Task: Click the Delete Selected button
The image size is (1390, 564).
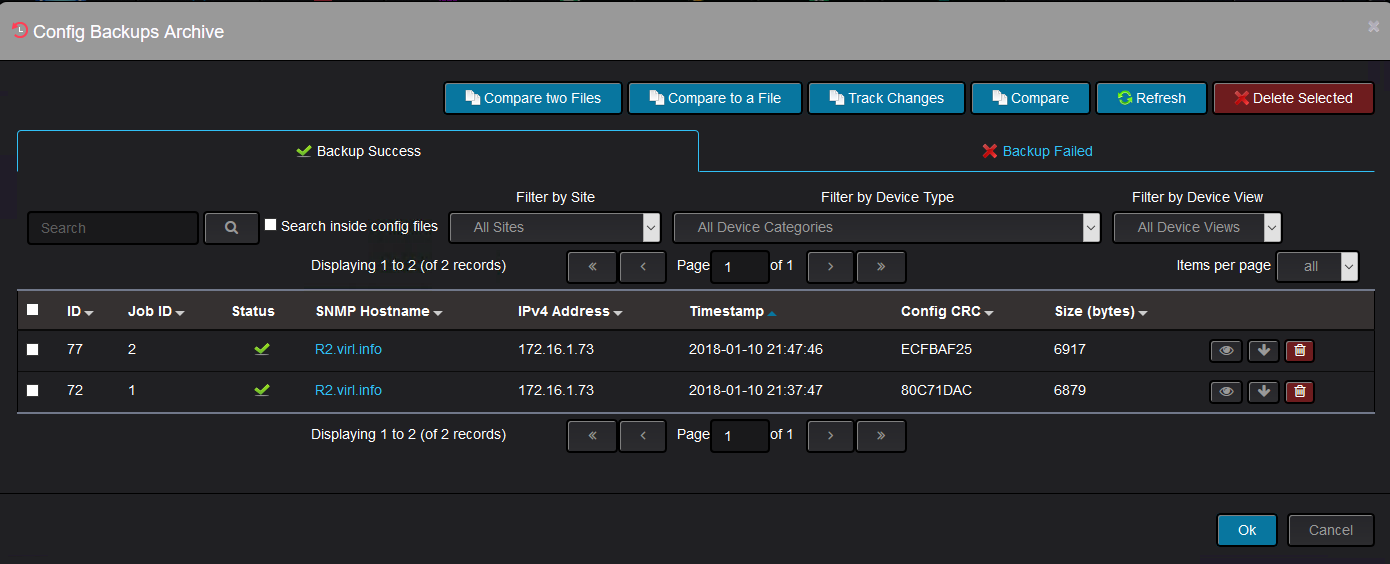Action: [1293, 98]
